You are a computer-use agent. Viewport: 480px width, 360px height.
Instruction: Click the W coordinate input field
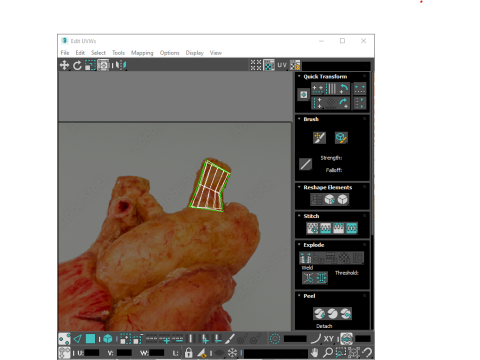[157, 353]
